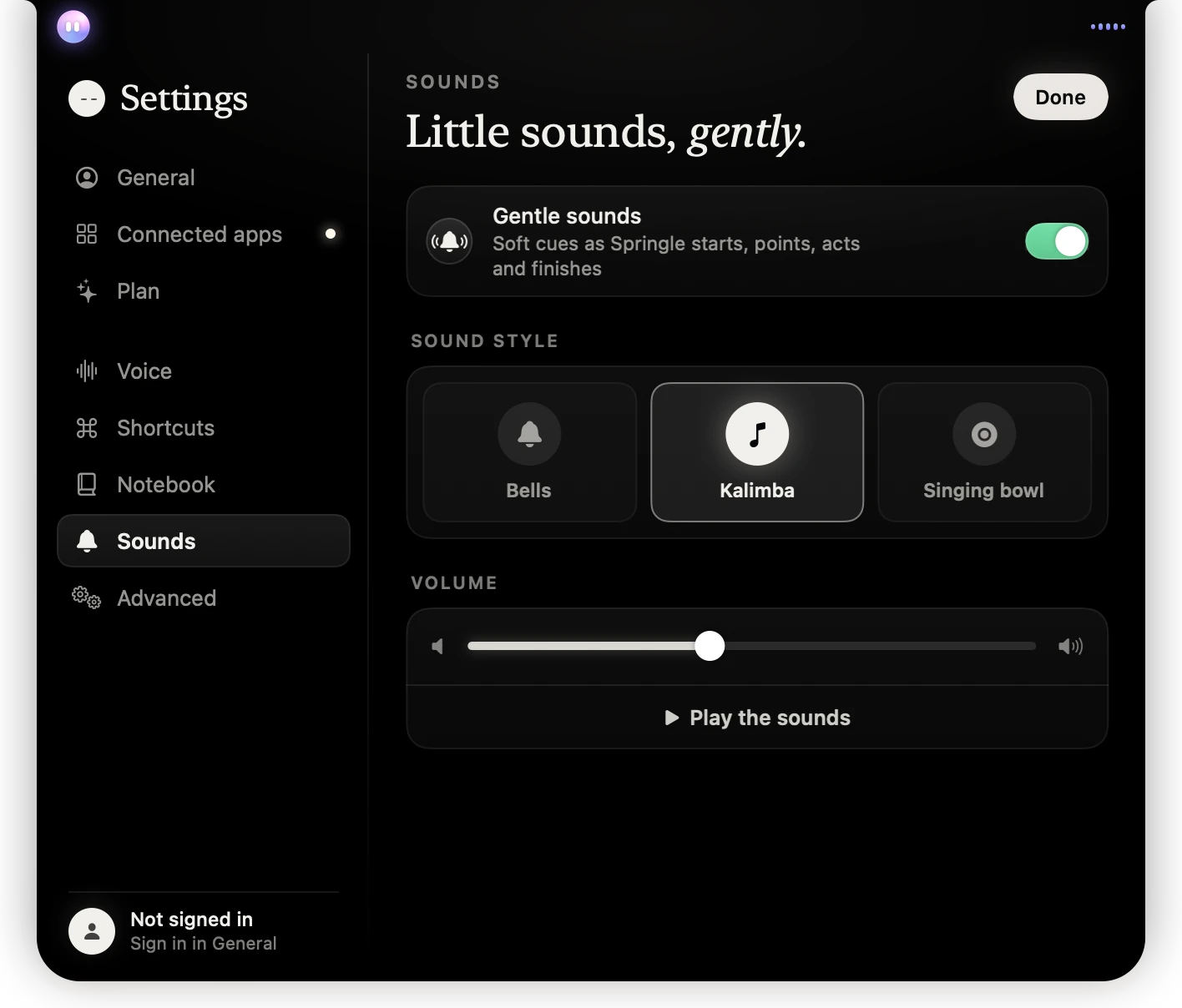Image resolution: width=1182 pixels, height=1008 pixels.
Task: Select the Kalimba sound style
Action: [x=757, y=452]
